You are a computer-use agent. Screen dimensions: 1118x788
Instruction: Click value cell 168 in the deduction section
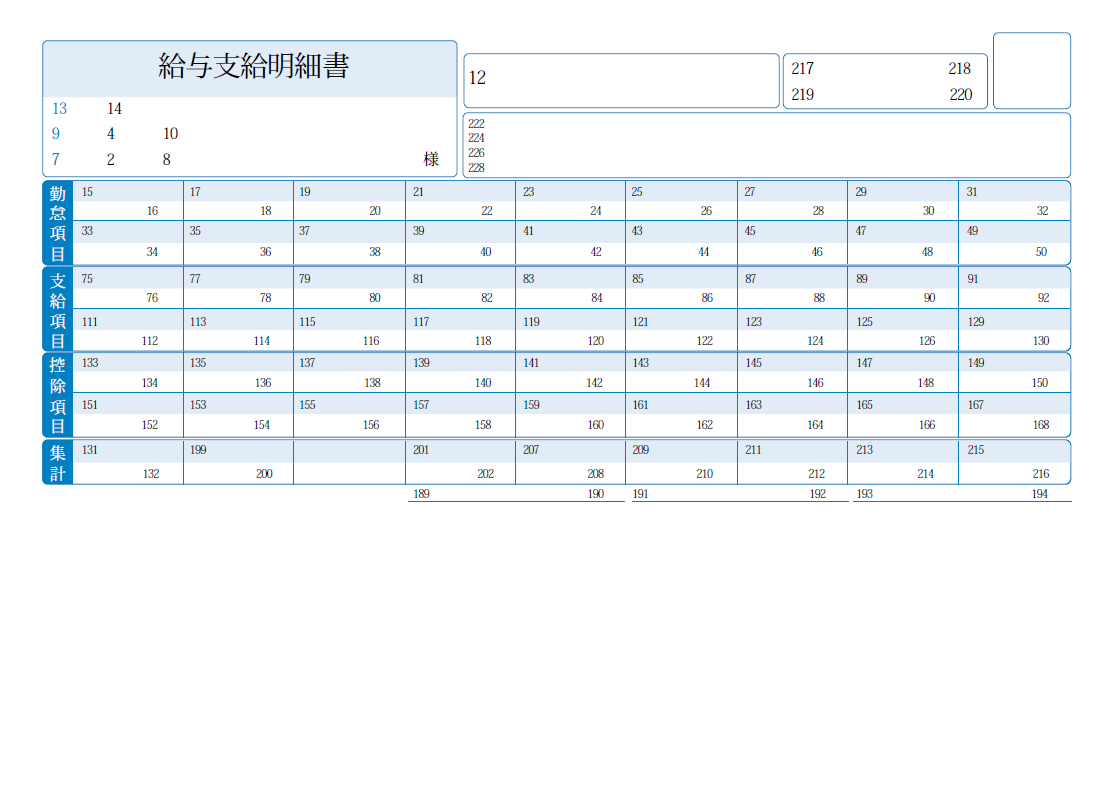(x=1041, y=425)
